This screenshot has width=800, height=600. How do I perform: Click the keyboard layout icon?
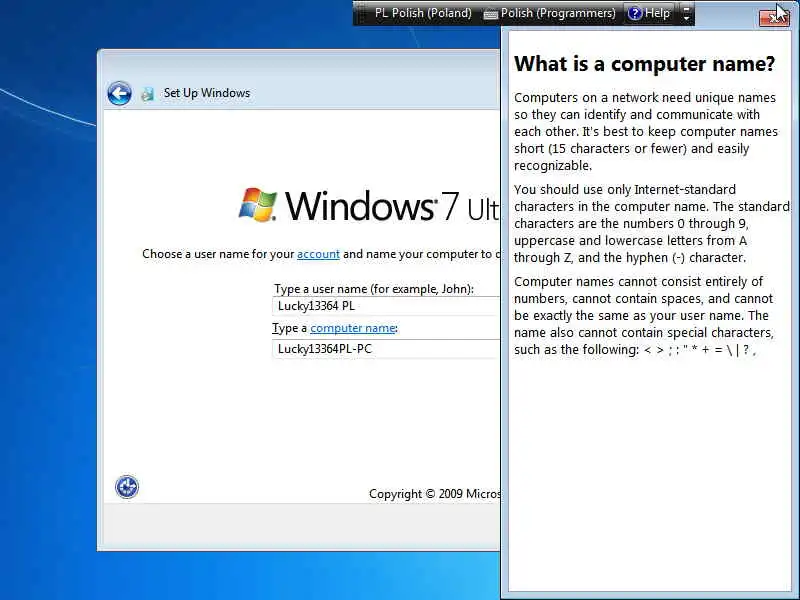pos(490,14)
